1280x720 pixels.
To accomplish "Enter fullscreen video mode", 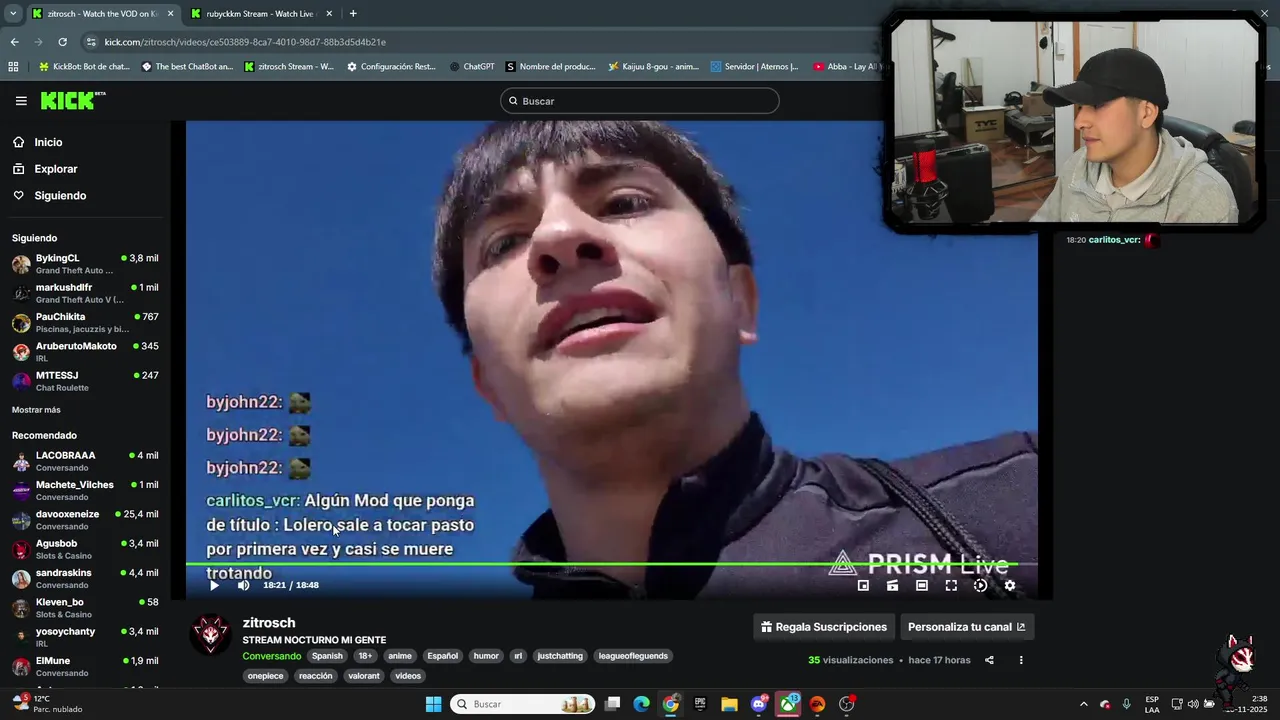I will pyautogui.click(x=951, y=586).
